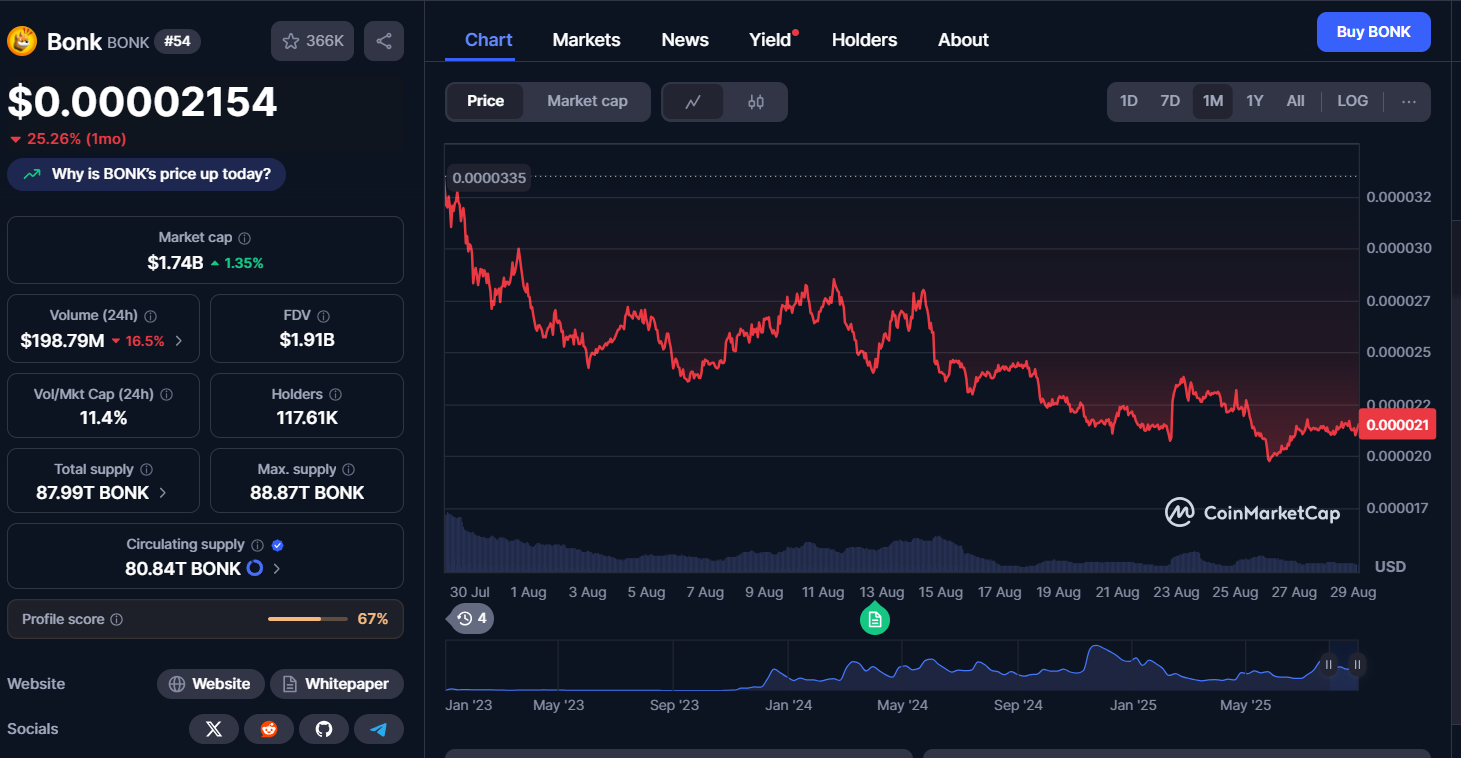Toggle chart to Price view
The height and width of the screenshot is (758, 1461).
[485, 101]
